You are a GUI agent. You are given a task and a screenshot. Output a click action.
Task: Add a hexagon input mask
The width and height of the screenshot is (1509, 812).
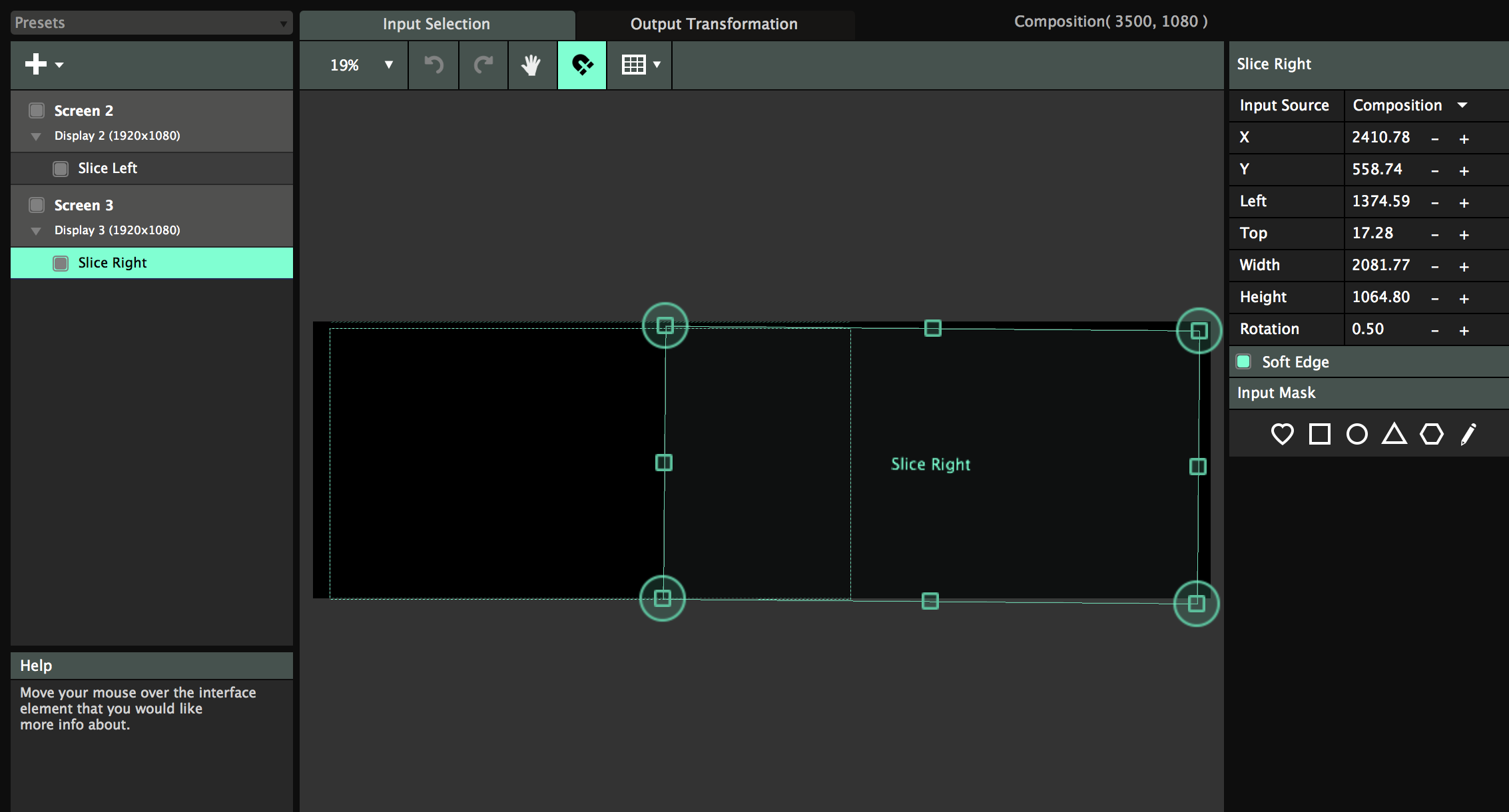(1431, 434)
